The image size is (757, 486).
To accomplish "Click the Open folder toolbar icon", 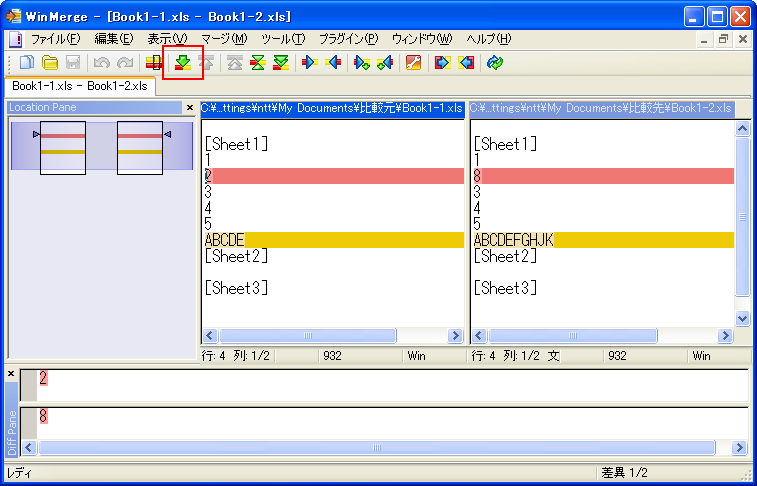I will [50, 63].
